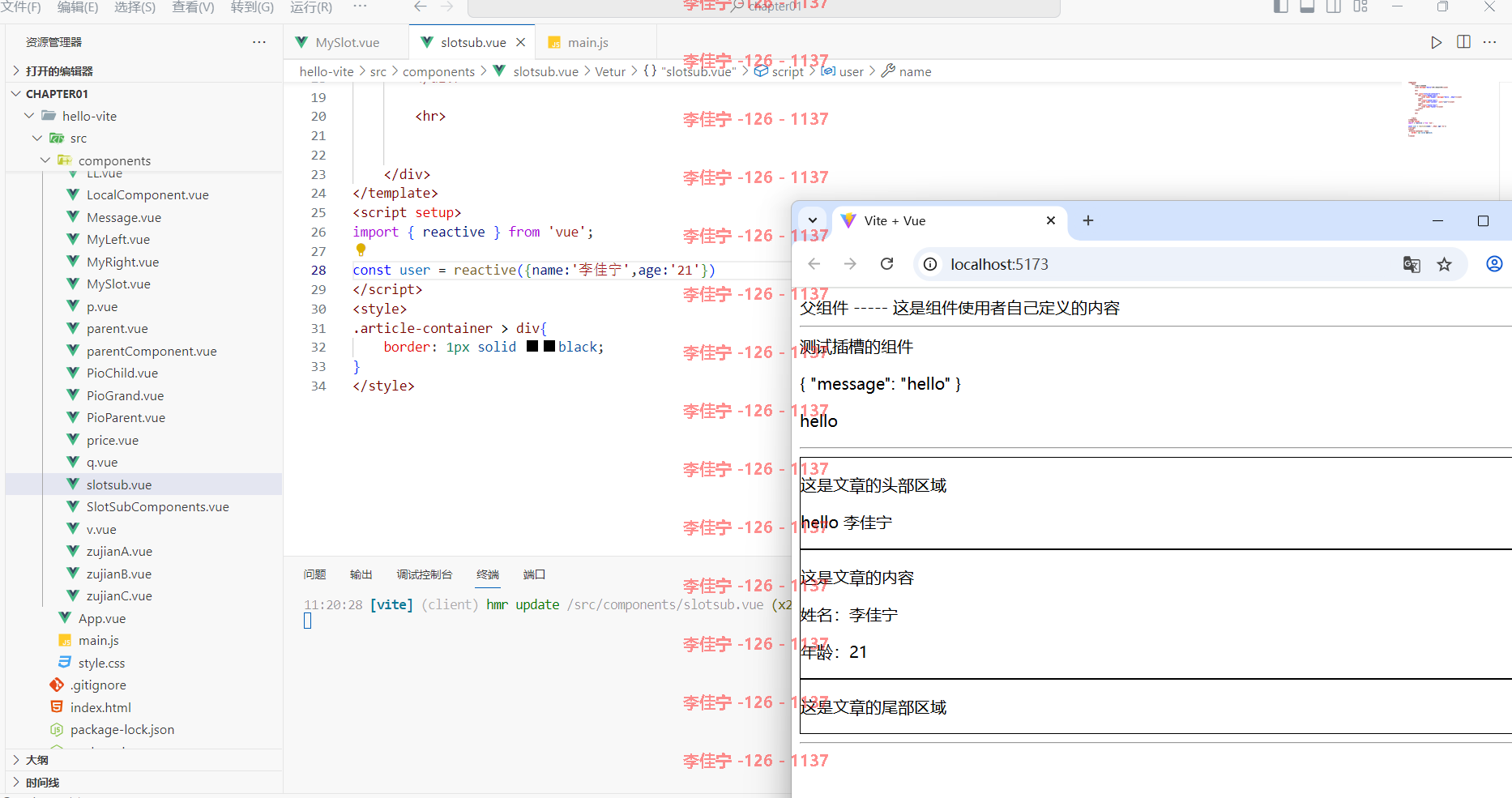Click the lightbulb quick fix icon
This screenshot has width=1512, height=798.
click(361, 250)
